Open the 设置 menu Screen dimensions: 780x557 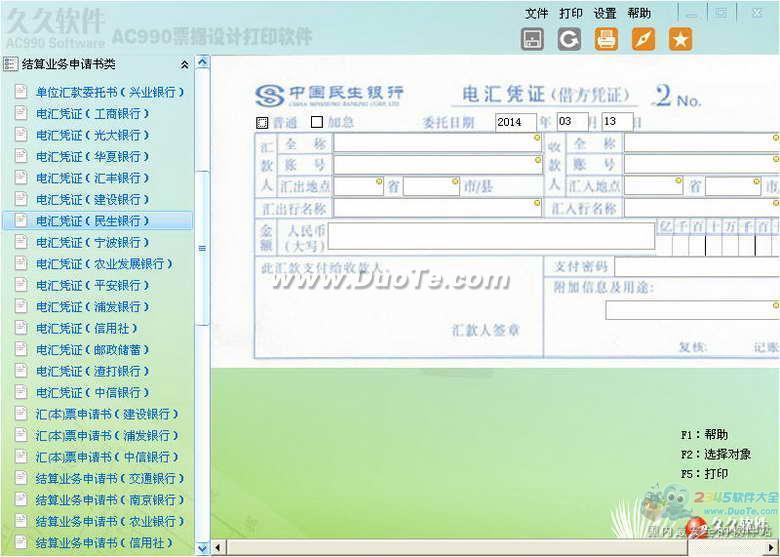[x=604, y=13]
